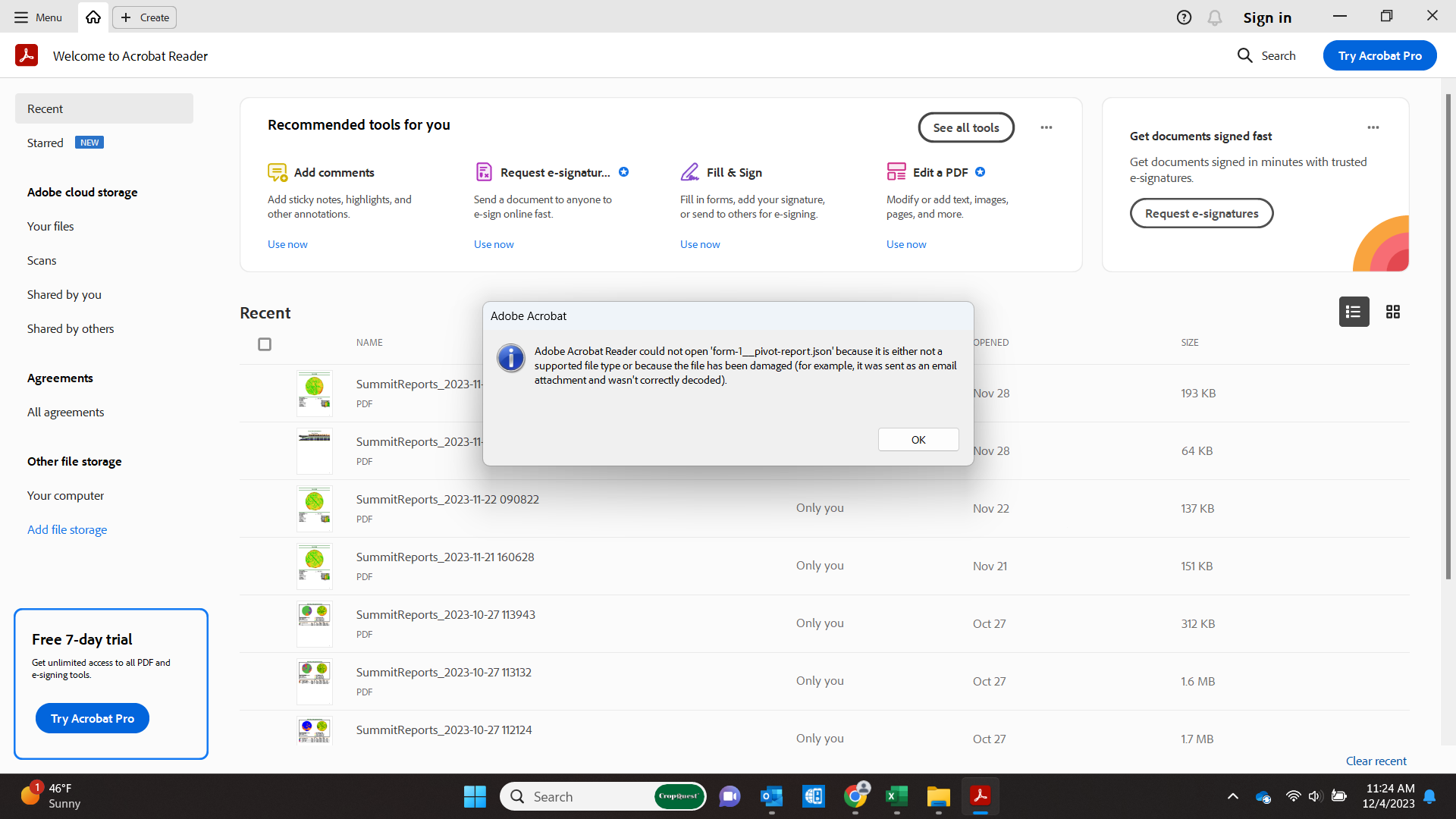Click the info icon in the dialog
Screen dimensions: 1456x819
(511, 358)
